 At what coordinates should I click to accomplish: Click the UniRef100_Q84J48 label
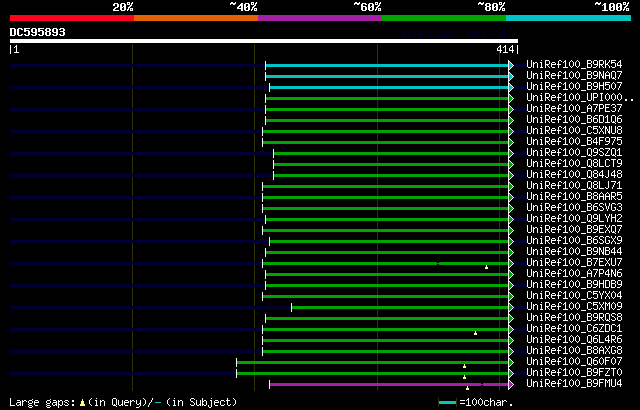pyautogui.click(x=574, y=175)
